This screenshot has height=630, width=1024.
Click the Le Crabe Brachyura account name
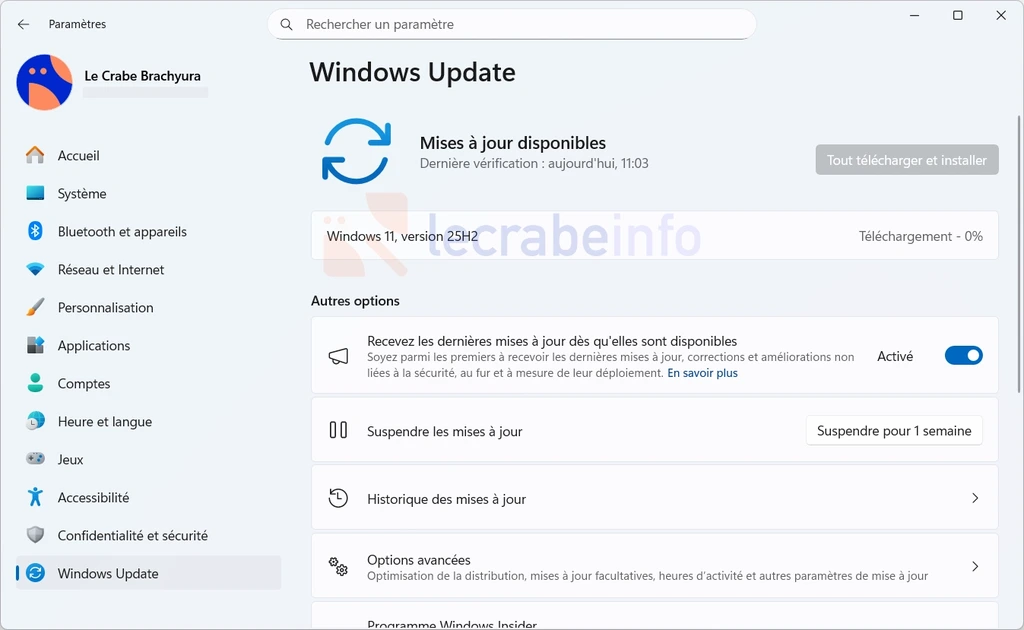coord(142,76)
